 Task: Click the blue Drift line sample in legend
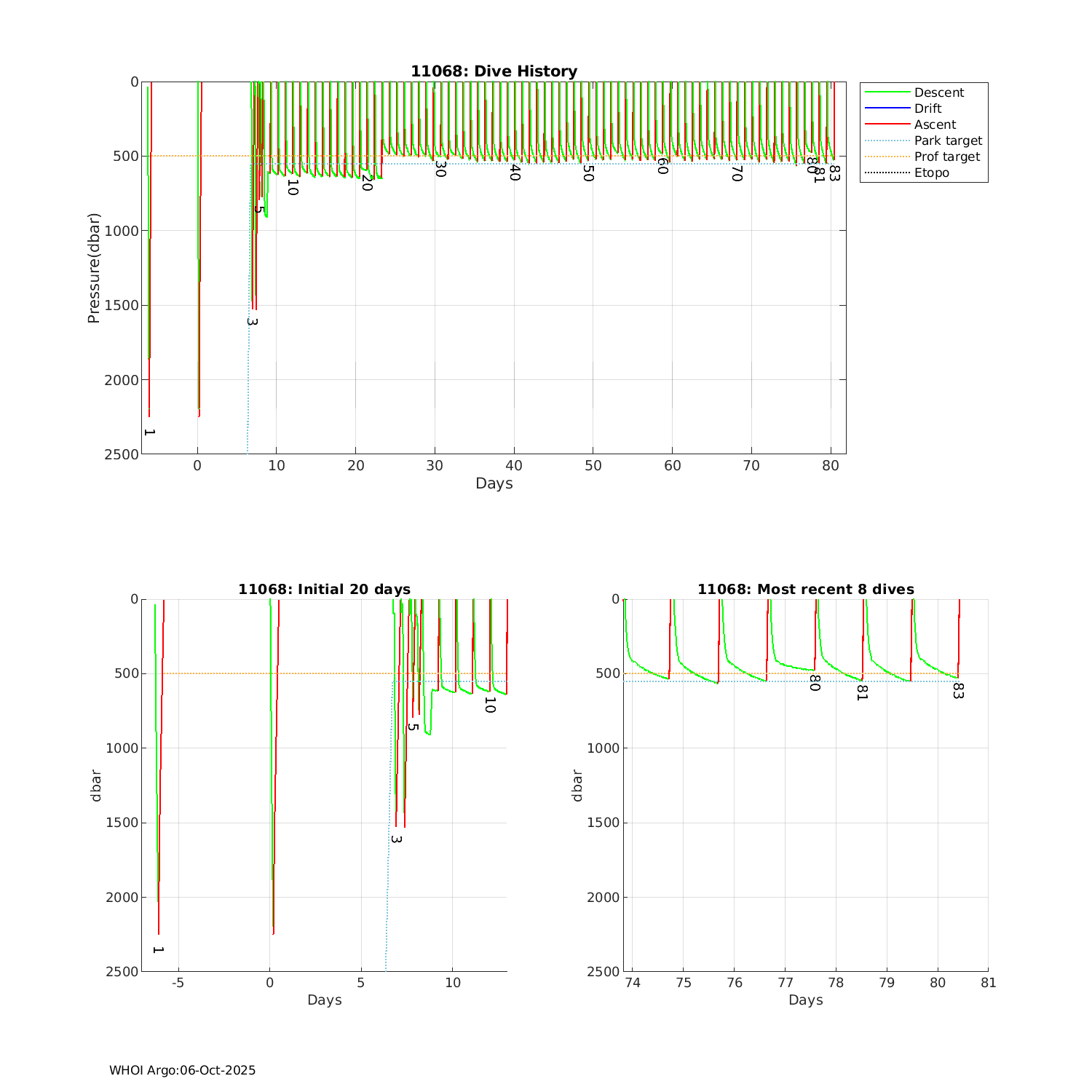887,108
